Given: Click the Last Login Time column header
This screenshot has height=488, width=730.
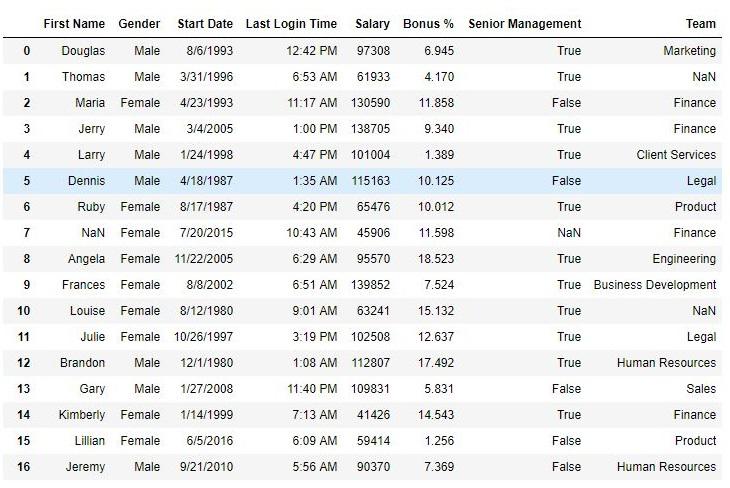Looking at the screenshot, I should pyautogui.click(x=291, y=24).
